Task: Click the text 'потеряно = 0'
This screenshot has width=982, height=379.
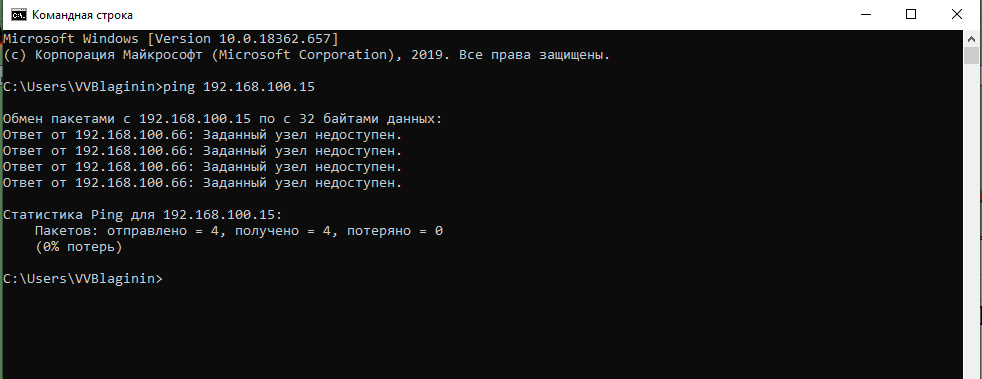Action: tap(395, 231)
